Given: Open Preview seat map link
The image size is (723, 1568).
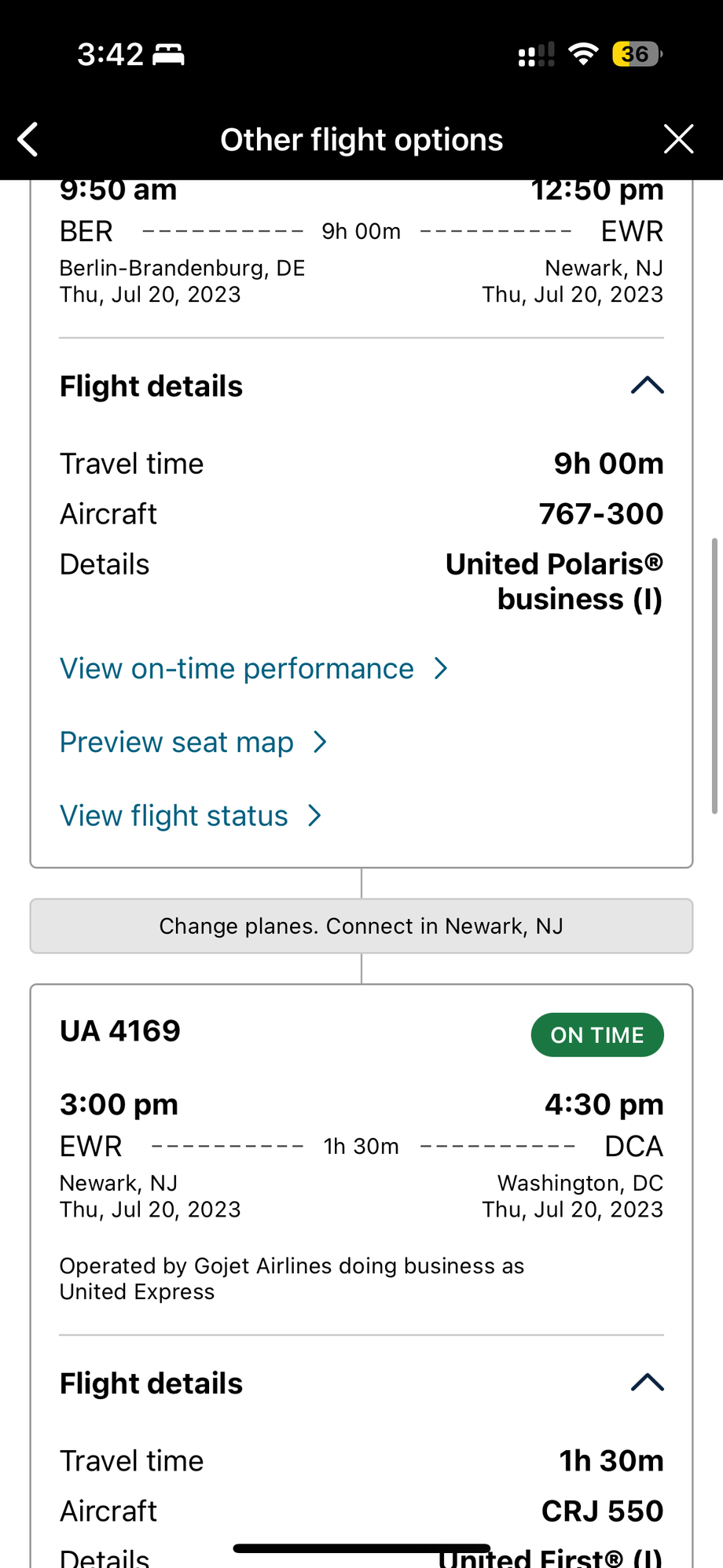Looking at the screenshot, I should point(177,743).
